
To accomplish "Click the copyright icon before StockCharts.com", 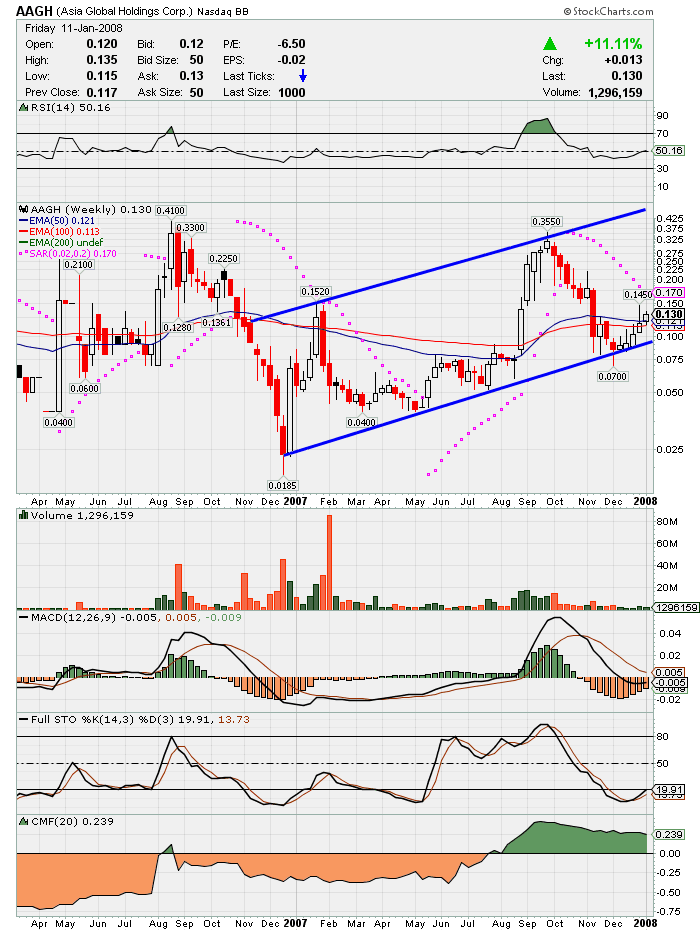I will 568,11.
